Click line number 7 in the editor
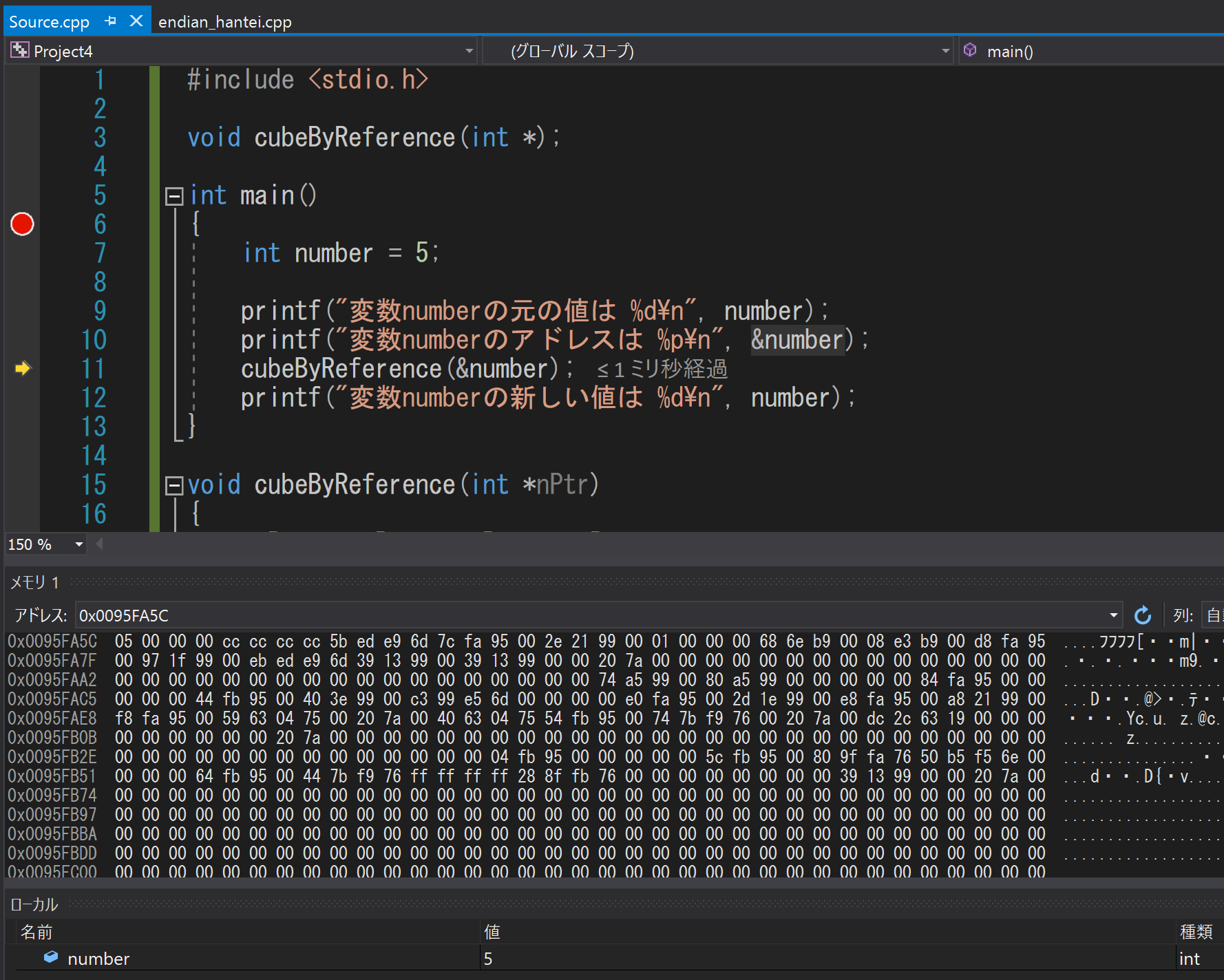The width and height of the screenshot is (1224, 980). (101, 253)
